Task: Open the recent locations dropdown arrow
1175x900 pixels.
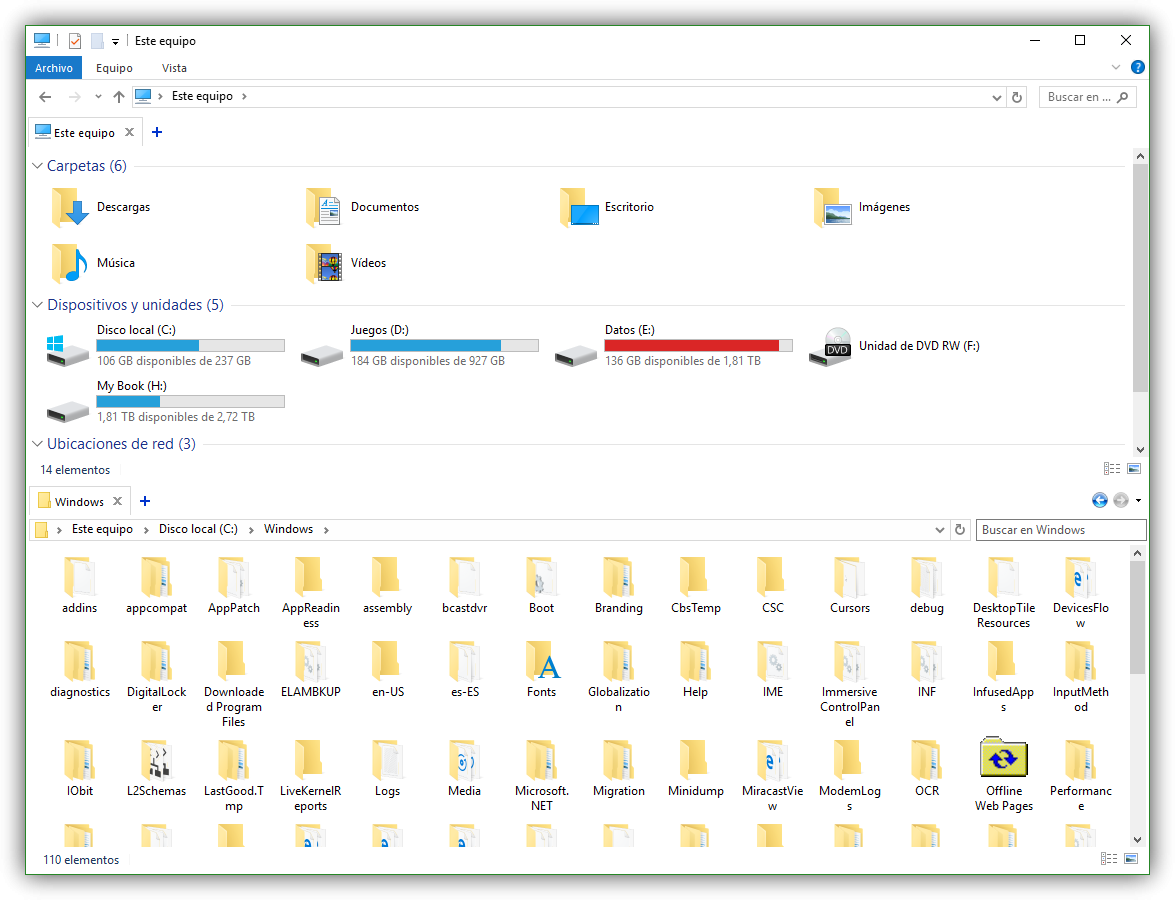Action: click(x=98, y=97)
